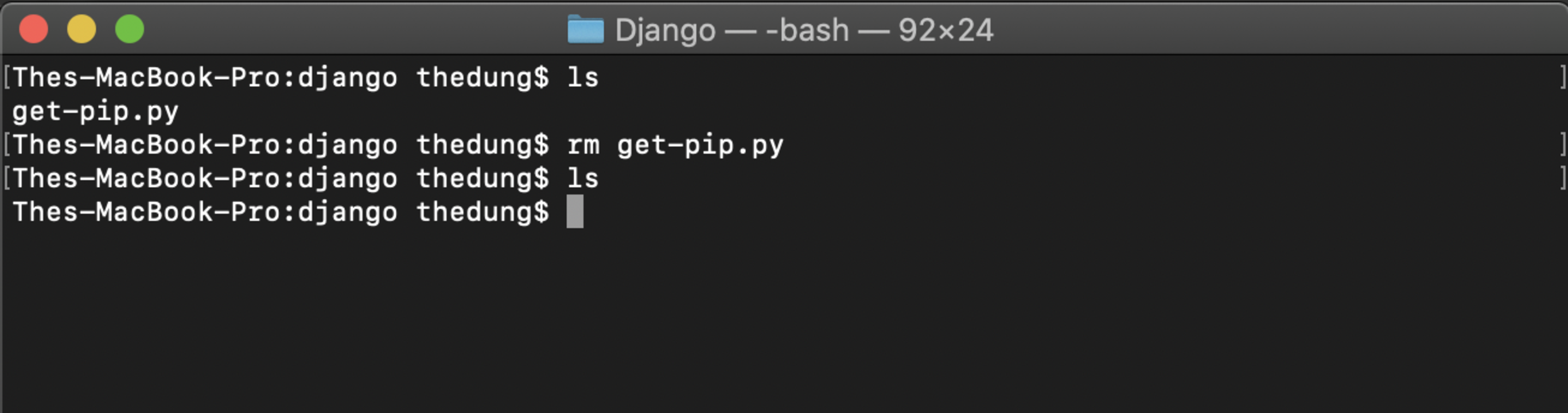Click the 'get-pip.py' file name in ls output
Image resolution: width=1568 pixels, height=413 pixels.
pos(96,112)
